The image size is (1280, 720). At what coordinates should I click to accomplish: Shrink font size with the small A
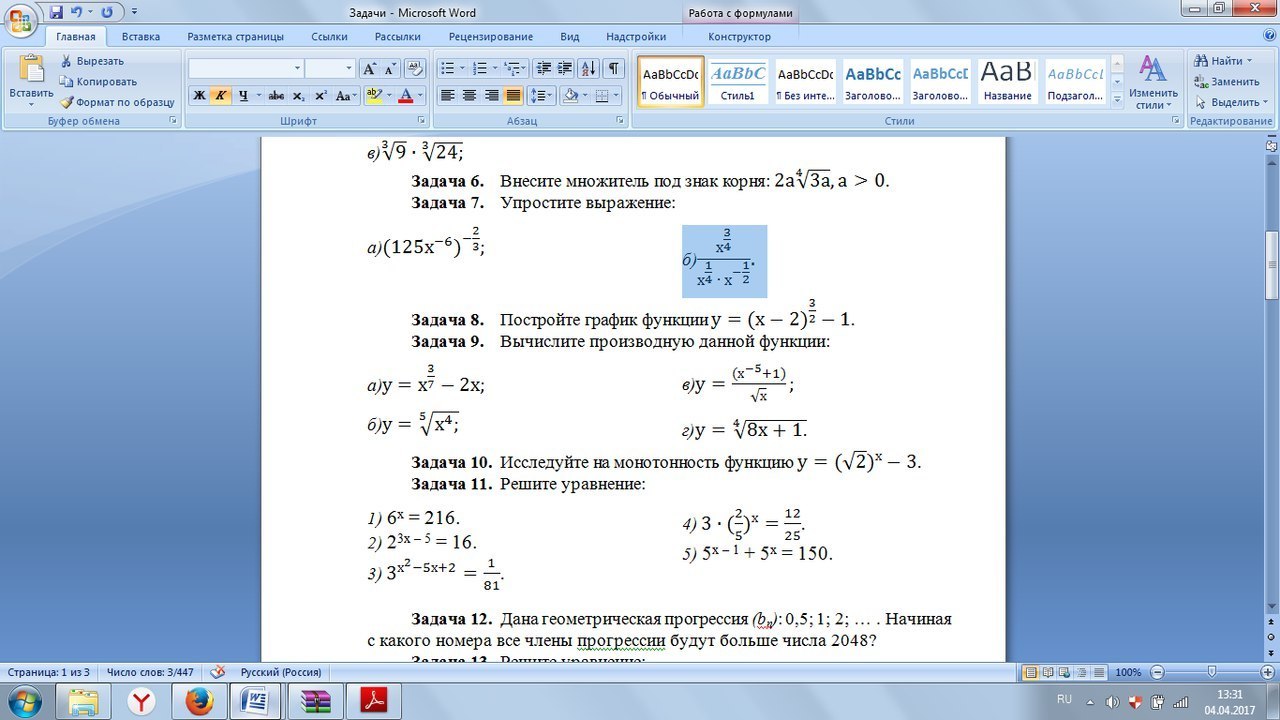tap(390, 68)
